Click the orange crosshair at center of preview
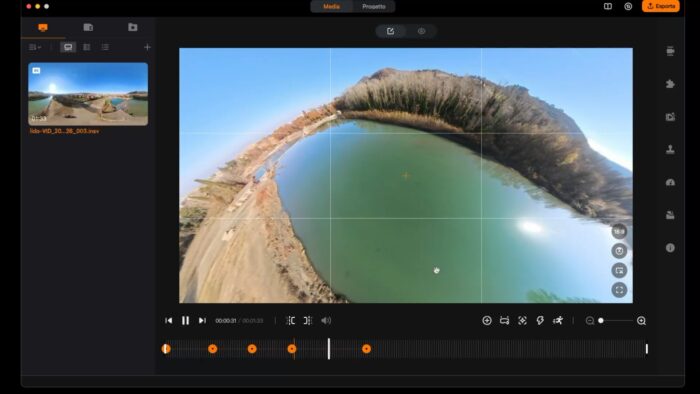700x394 pixels. tap(406, 175)
